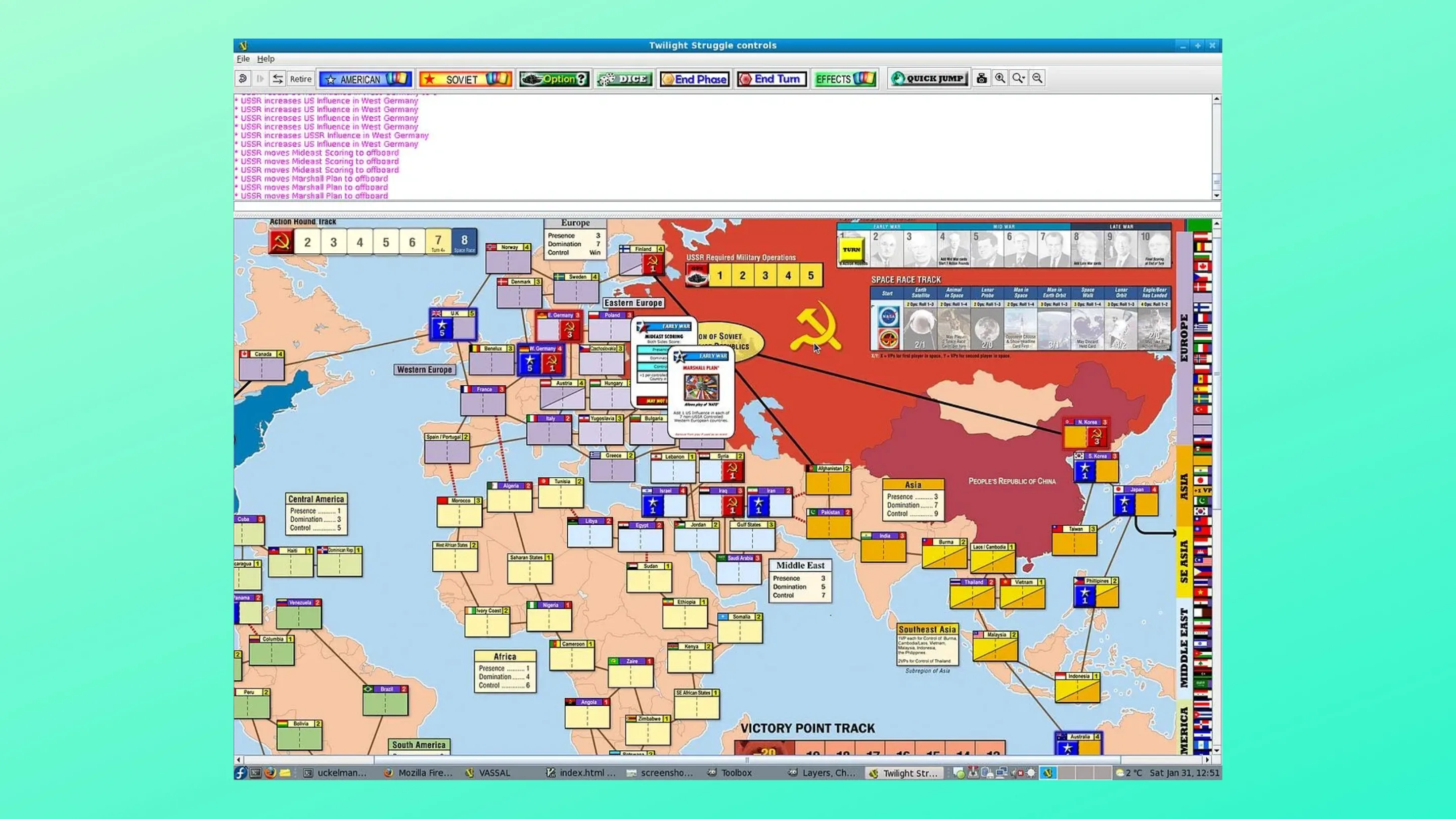Screen dimensions: 1456x819
Task: Show the AMERICAN hand window
Action: [365, 79]
